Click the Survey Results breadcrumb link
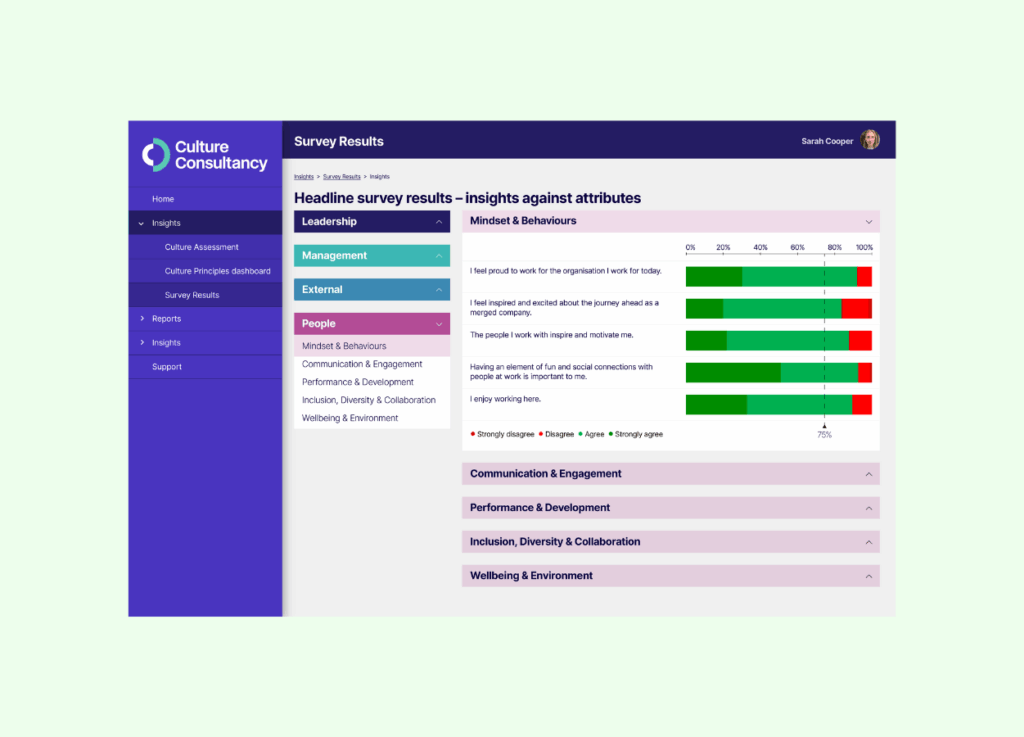The height and width of the screenshot is (737, 1024). 341,176
